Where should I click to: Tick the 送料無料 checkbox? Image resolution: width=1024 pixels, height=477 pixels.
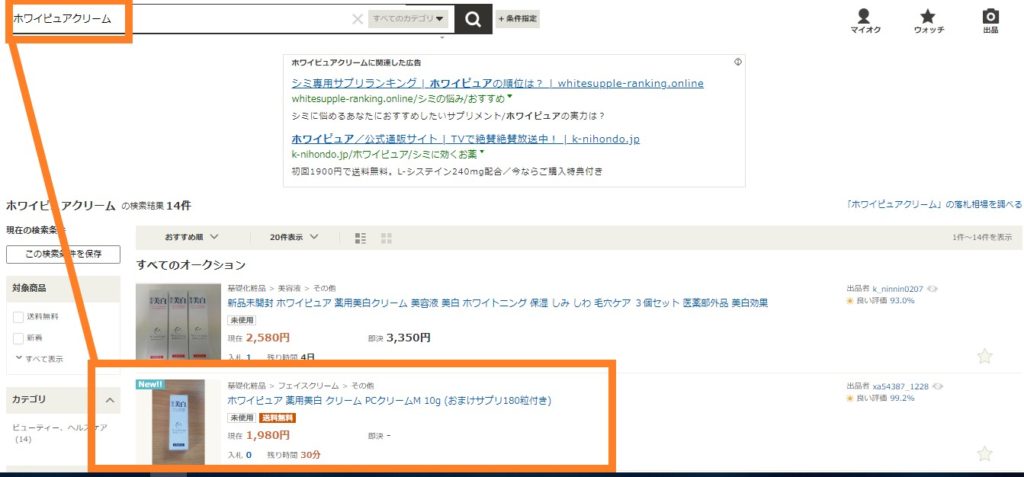pos(18,317)
